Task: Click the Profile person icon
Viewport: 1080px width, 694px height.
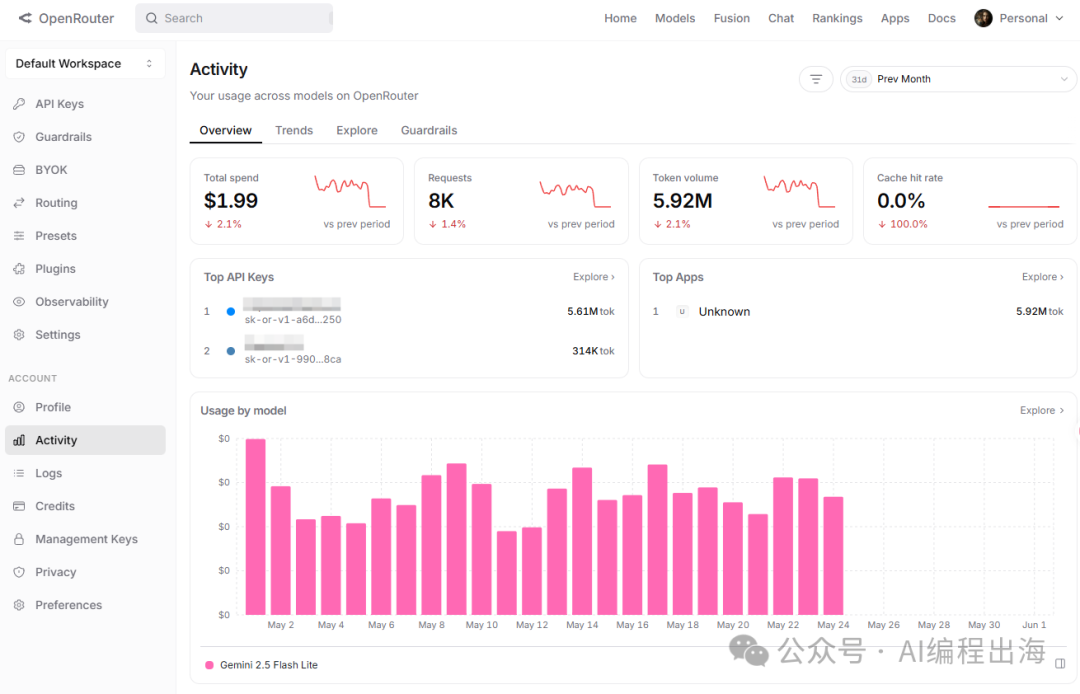Action: 19,408
